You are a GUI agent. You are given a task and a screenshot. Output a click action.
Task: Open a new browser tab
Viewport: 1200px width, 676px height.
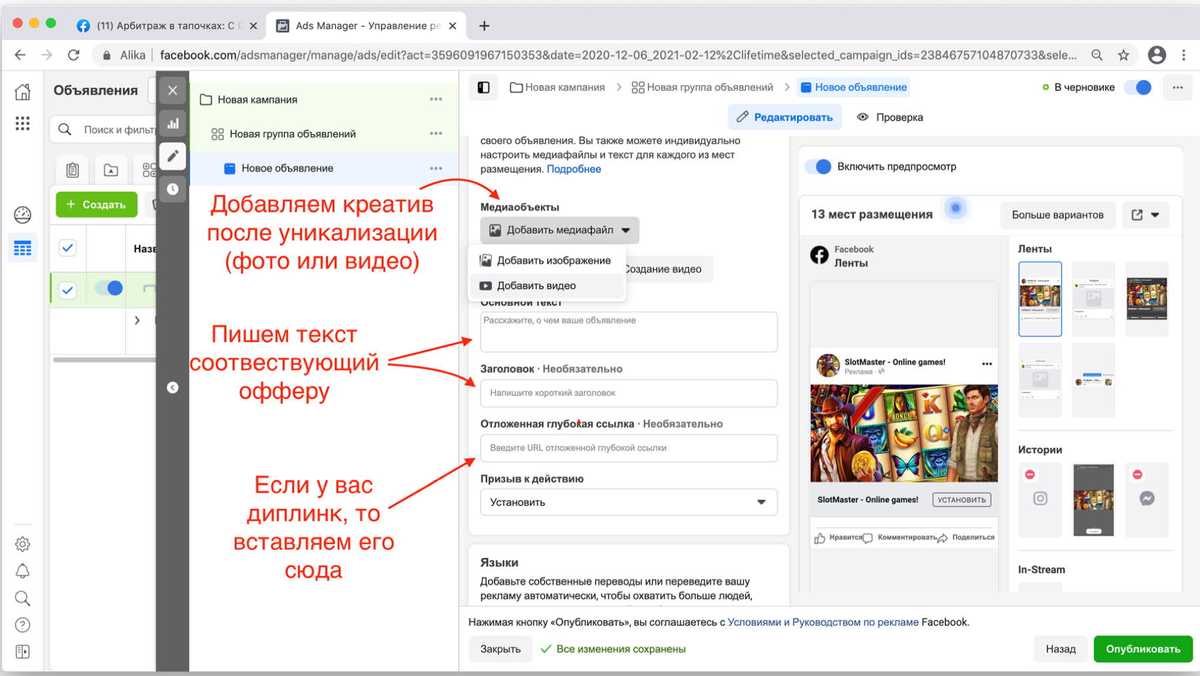[484, 25]
